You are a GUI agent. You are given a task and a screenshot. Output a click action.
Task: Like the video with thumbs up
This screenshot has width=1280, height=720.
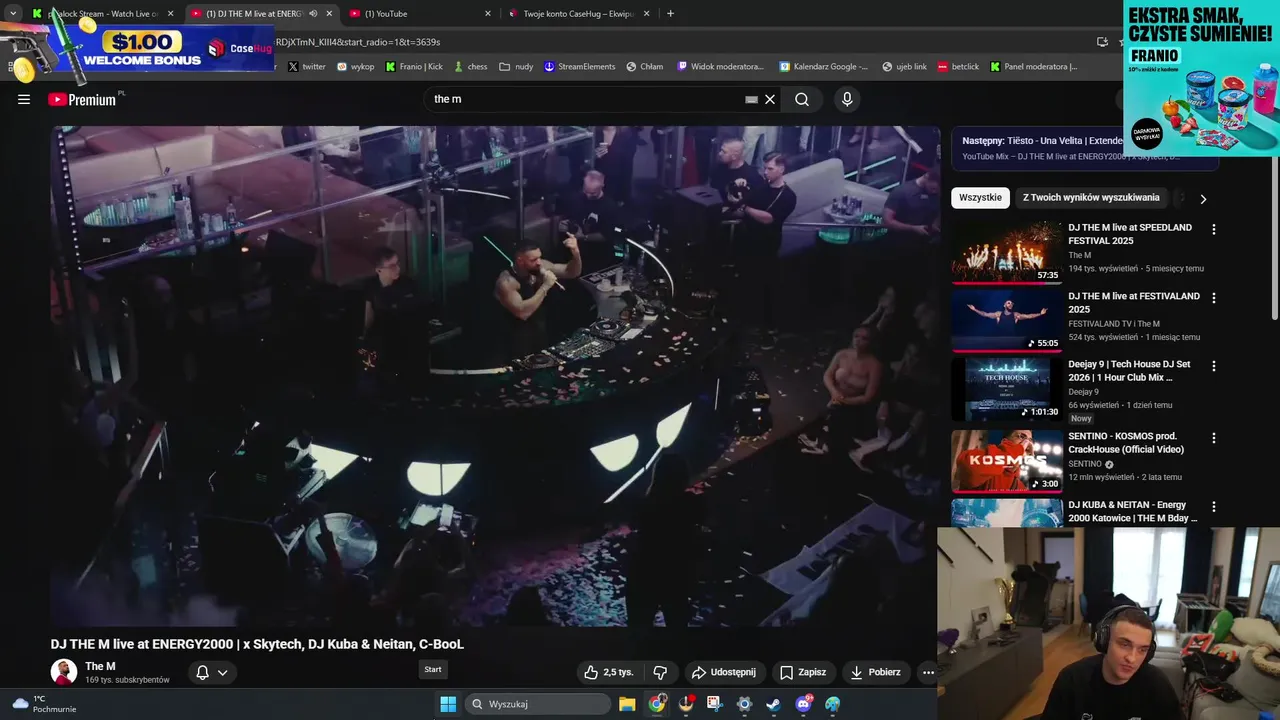[x=609, y=672]
